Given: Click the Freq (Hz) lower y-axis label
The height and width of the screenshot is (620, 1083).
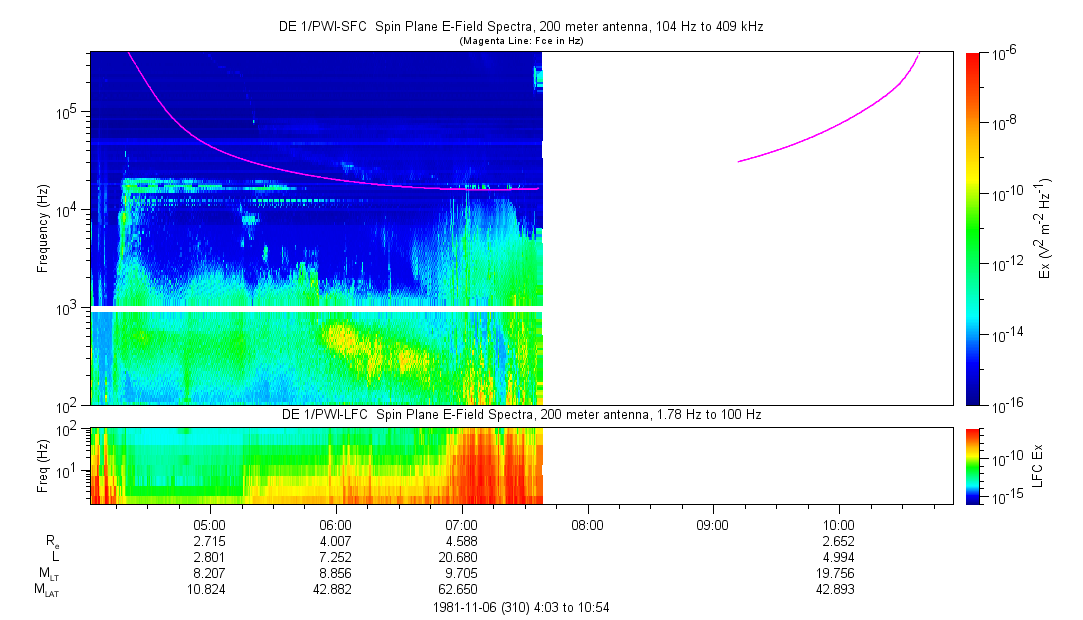Looking at the screenshot, I should [43, 465].
